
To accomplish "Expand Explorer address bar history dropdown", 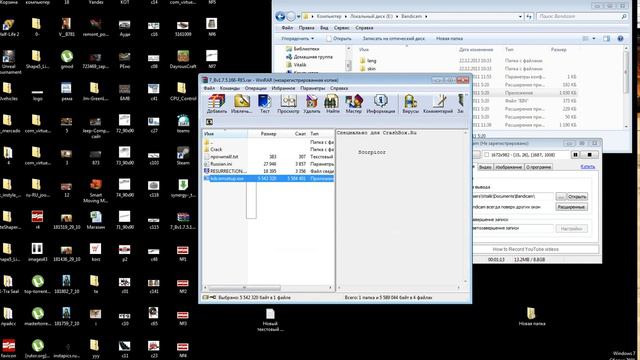I will coord(520,16).
